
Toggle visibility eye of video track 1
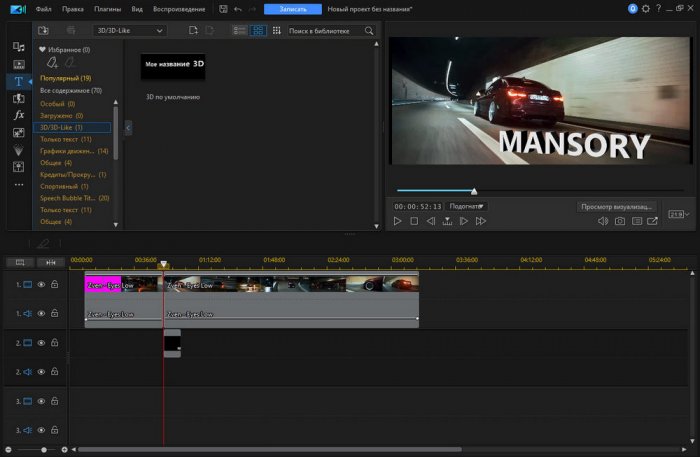click(x=41, y=285)
